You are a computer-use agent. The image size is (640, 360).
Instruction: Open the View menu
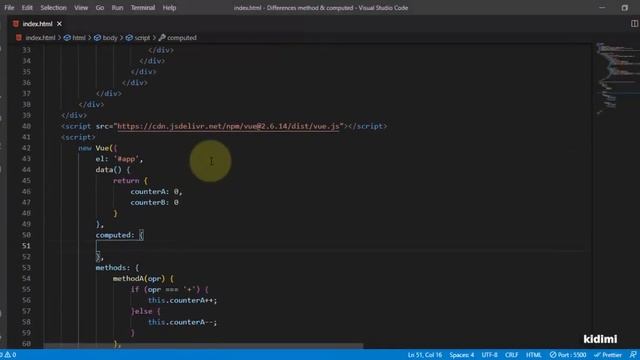[81, 8]
